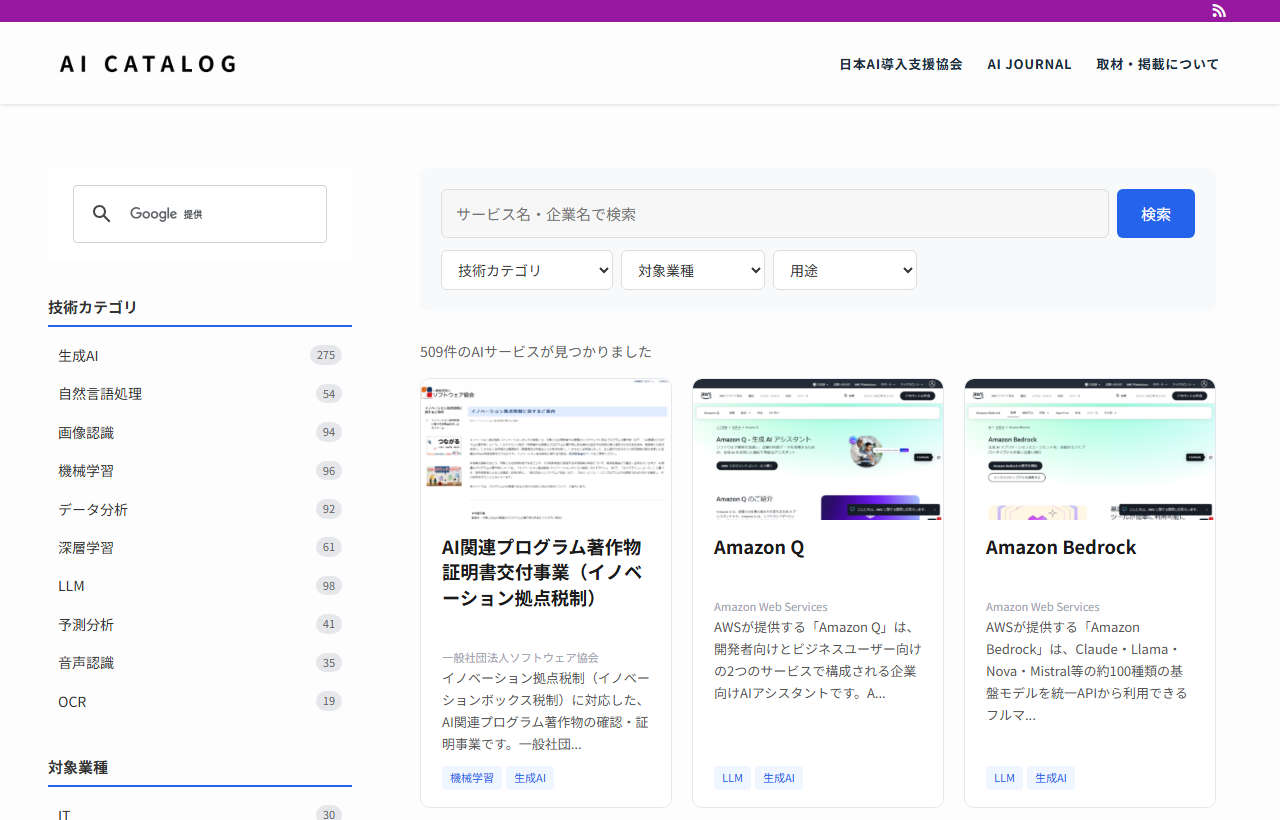Click the 98 count badge for LLM
This screenshot has height=820, width=1280.
(x=329, y=586)
